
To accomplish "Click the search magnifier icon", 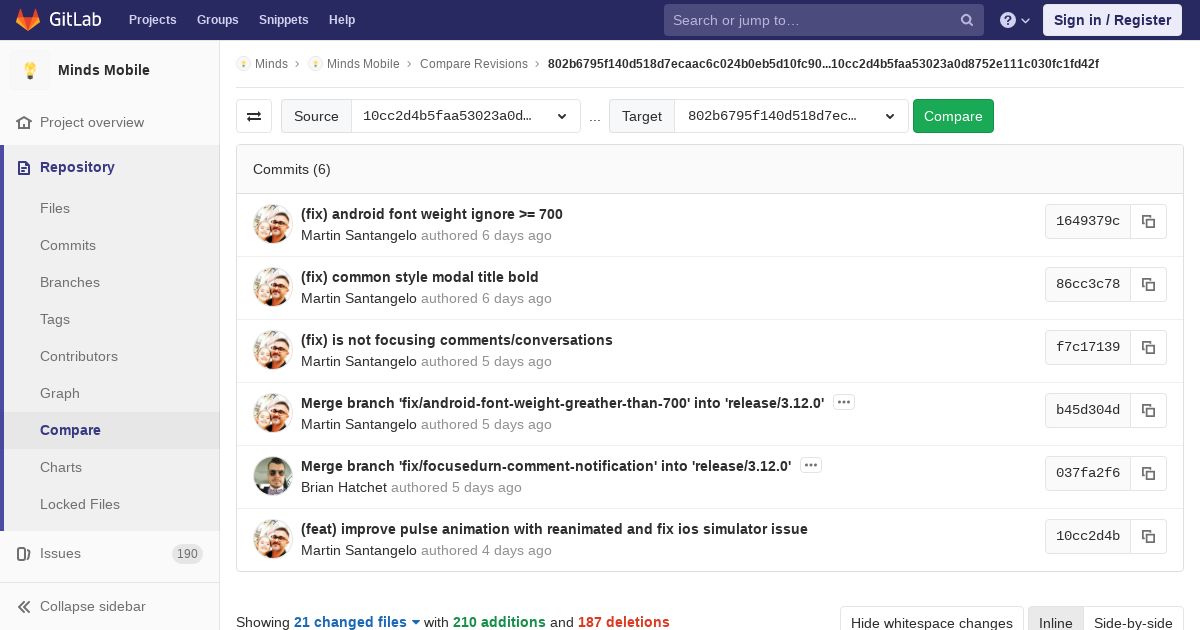I will [967, 20].
